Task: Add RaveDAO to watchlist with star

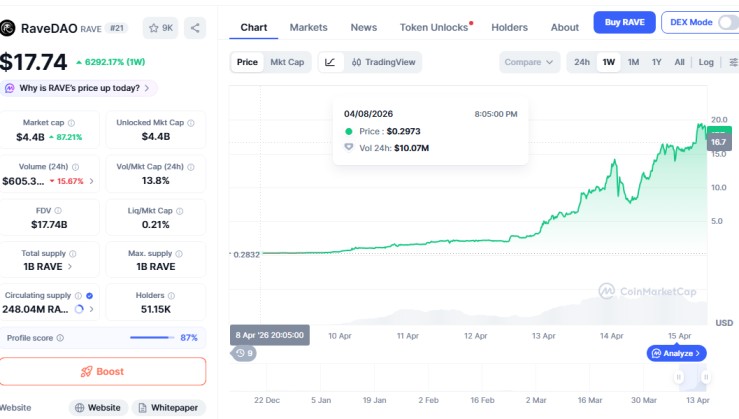Action: [160, 28]
